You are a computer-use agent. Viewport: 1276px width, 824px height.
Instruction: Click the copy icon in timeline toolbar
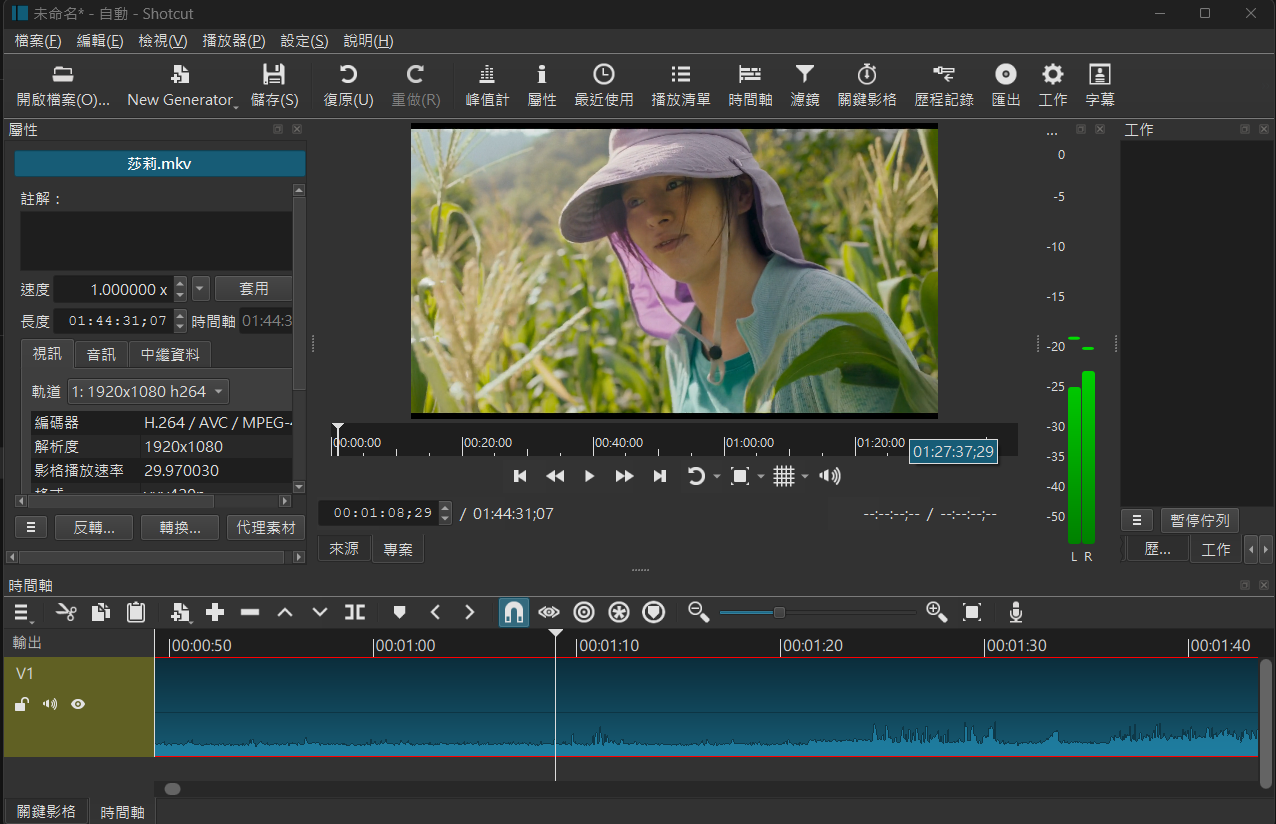point(101,612)
